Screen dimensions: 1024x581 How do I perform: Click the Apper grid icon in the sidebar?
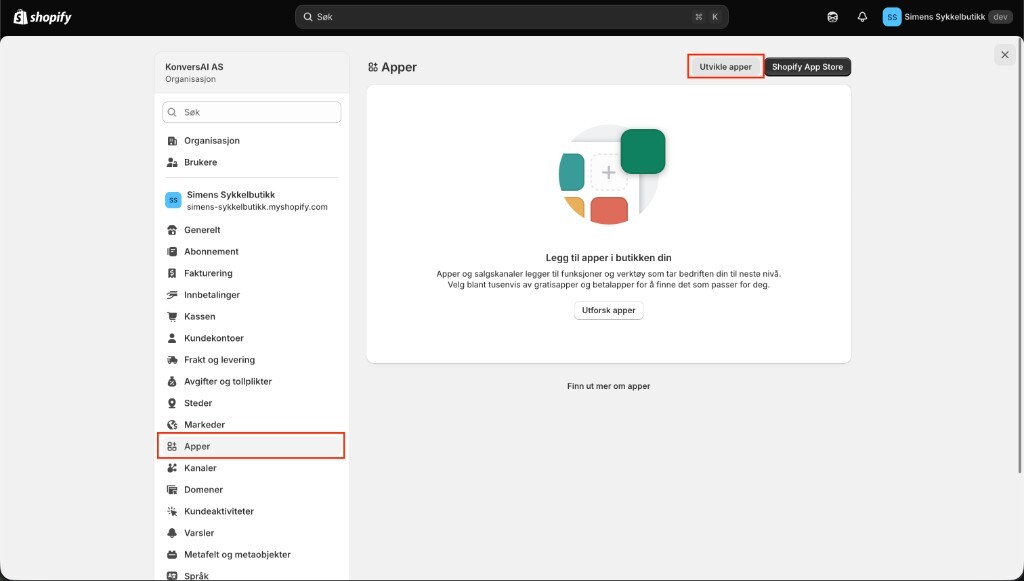[x=172, y=447]
